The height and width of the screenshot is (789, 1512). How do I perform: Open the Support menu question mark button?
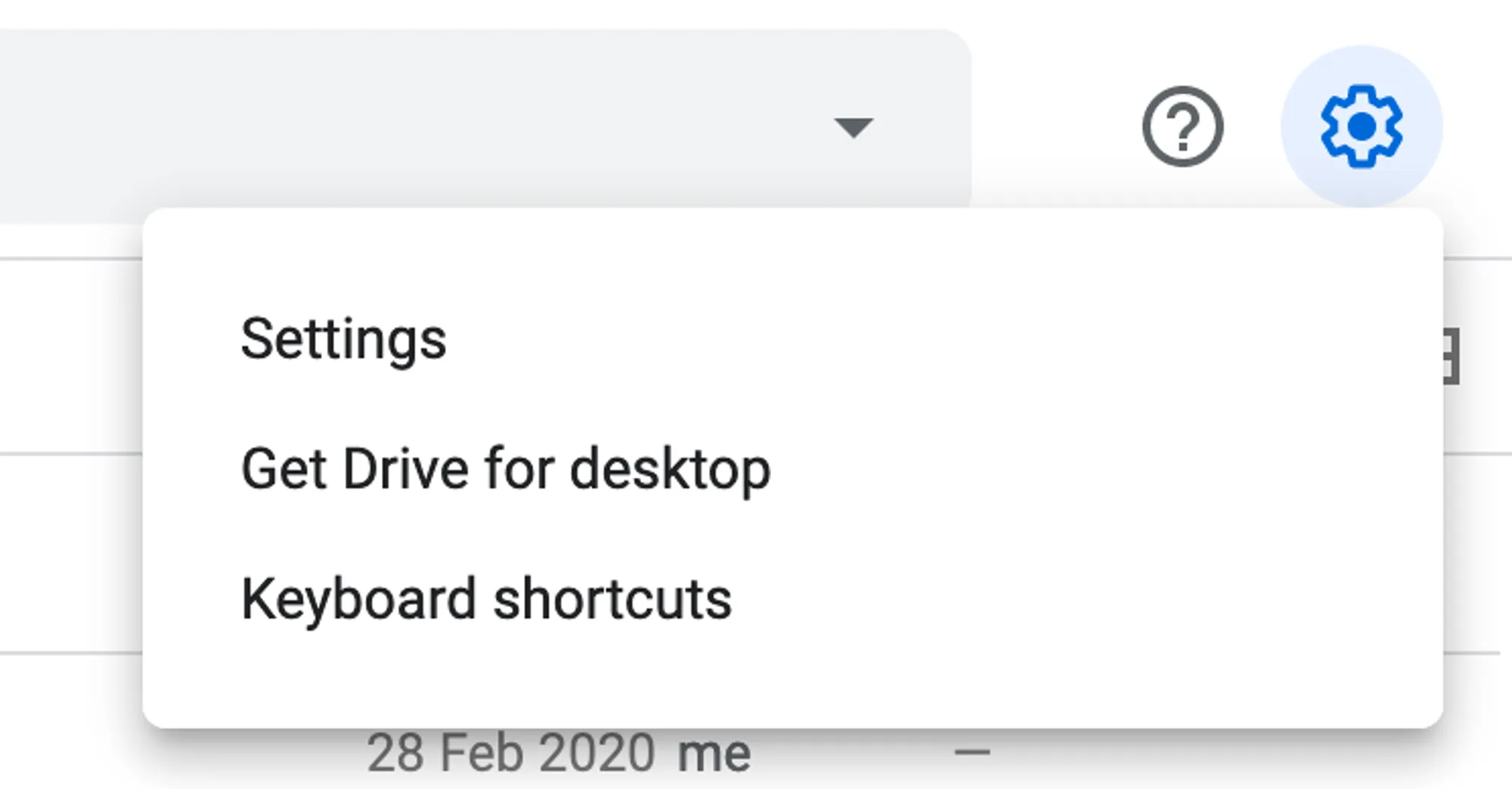click(x=1182, y=126)
